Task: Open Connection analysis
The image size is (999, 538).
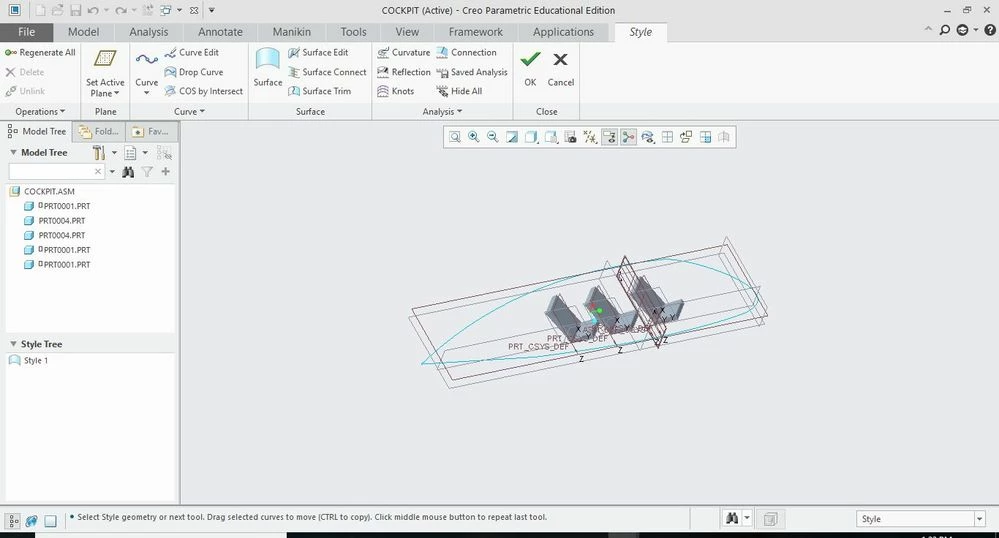Action: pos(466,52)
